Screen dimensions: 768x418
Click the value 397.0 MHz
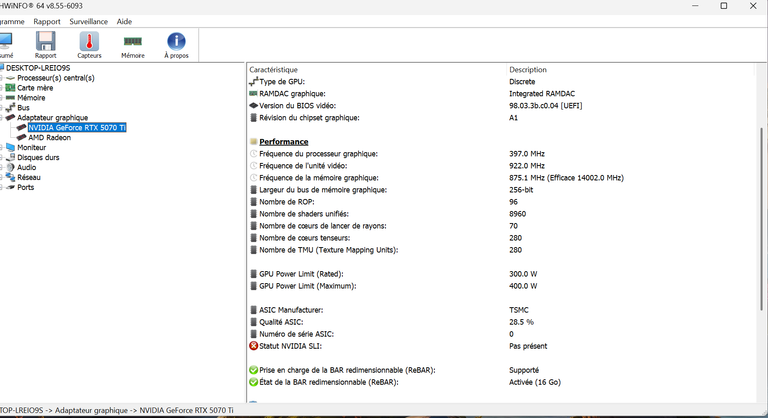[527, 154]
